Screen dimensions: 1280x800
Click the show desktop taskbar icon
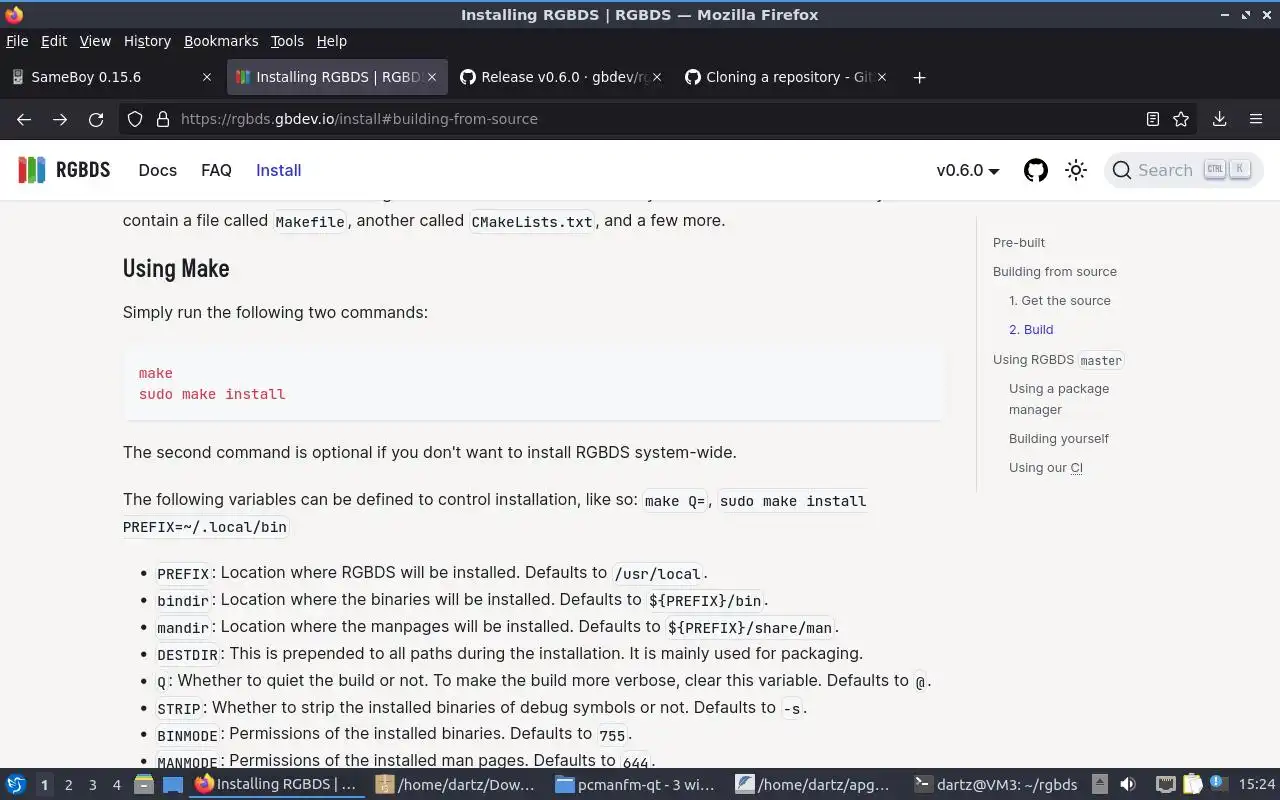click(x=173, y=785)
